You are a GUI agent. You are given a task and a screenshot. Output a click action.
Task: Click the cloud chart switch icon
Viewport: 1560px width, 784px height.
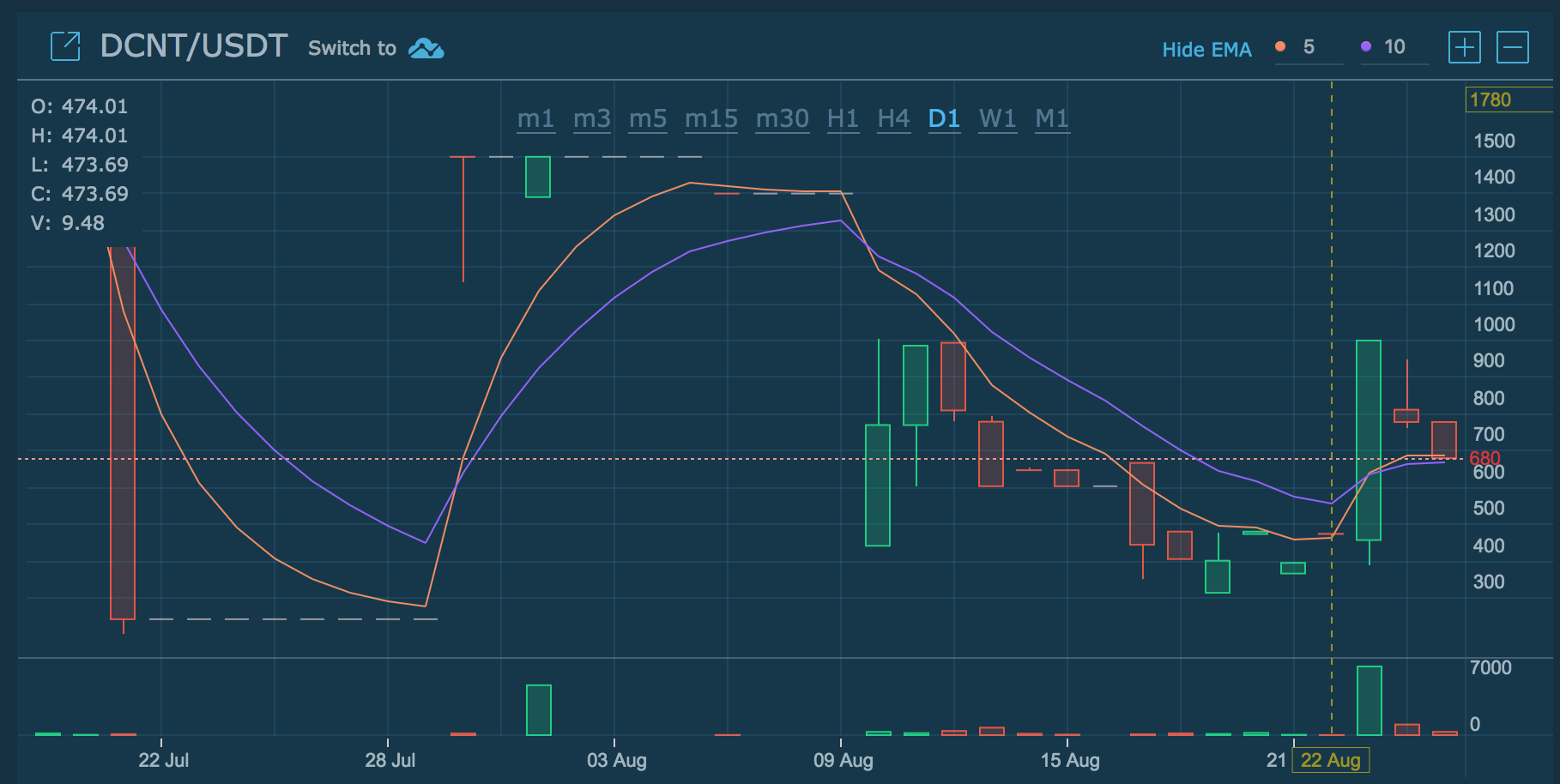426,48
